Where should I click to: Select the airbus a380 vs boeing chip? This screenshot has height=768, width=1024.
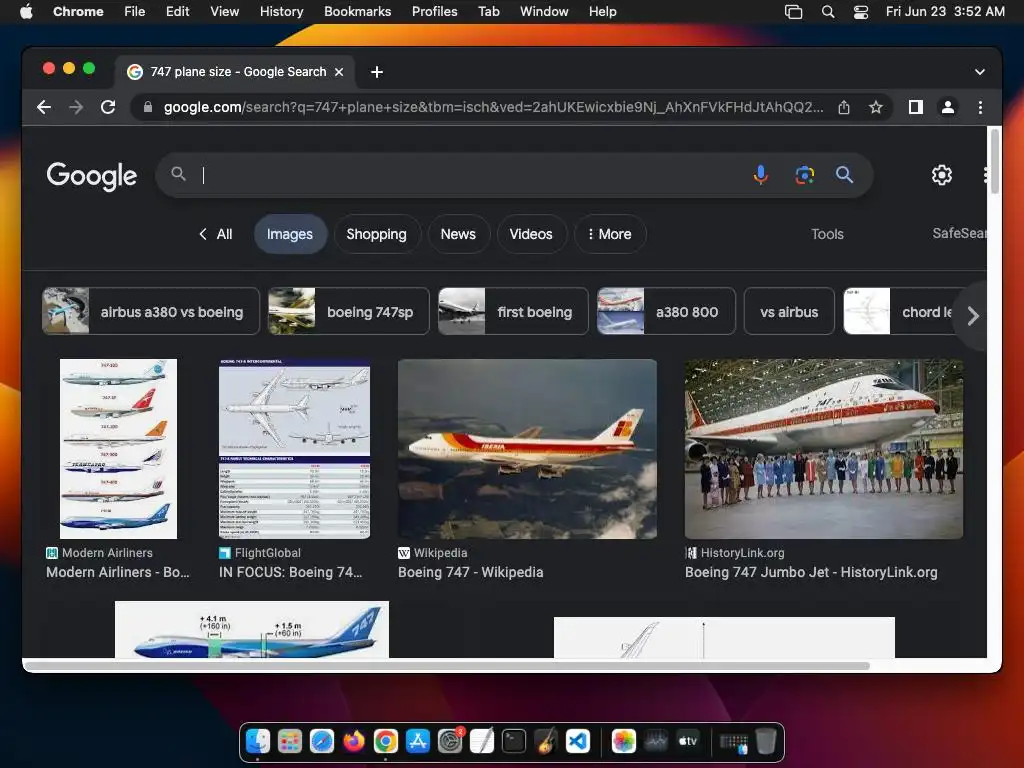[x=151, y=312]
